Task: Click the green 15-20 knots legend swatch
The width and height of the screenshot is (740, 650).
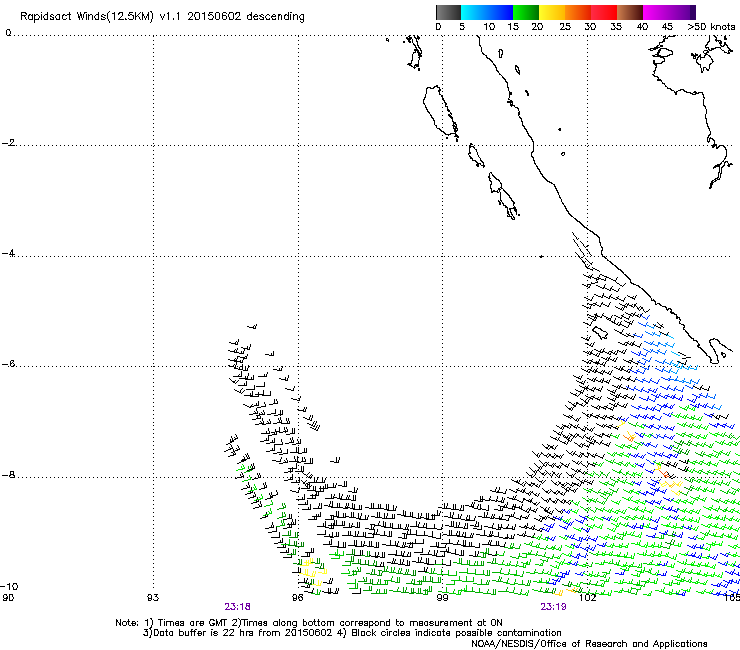Action: 526,12
